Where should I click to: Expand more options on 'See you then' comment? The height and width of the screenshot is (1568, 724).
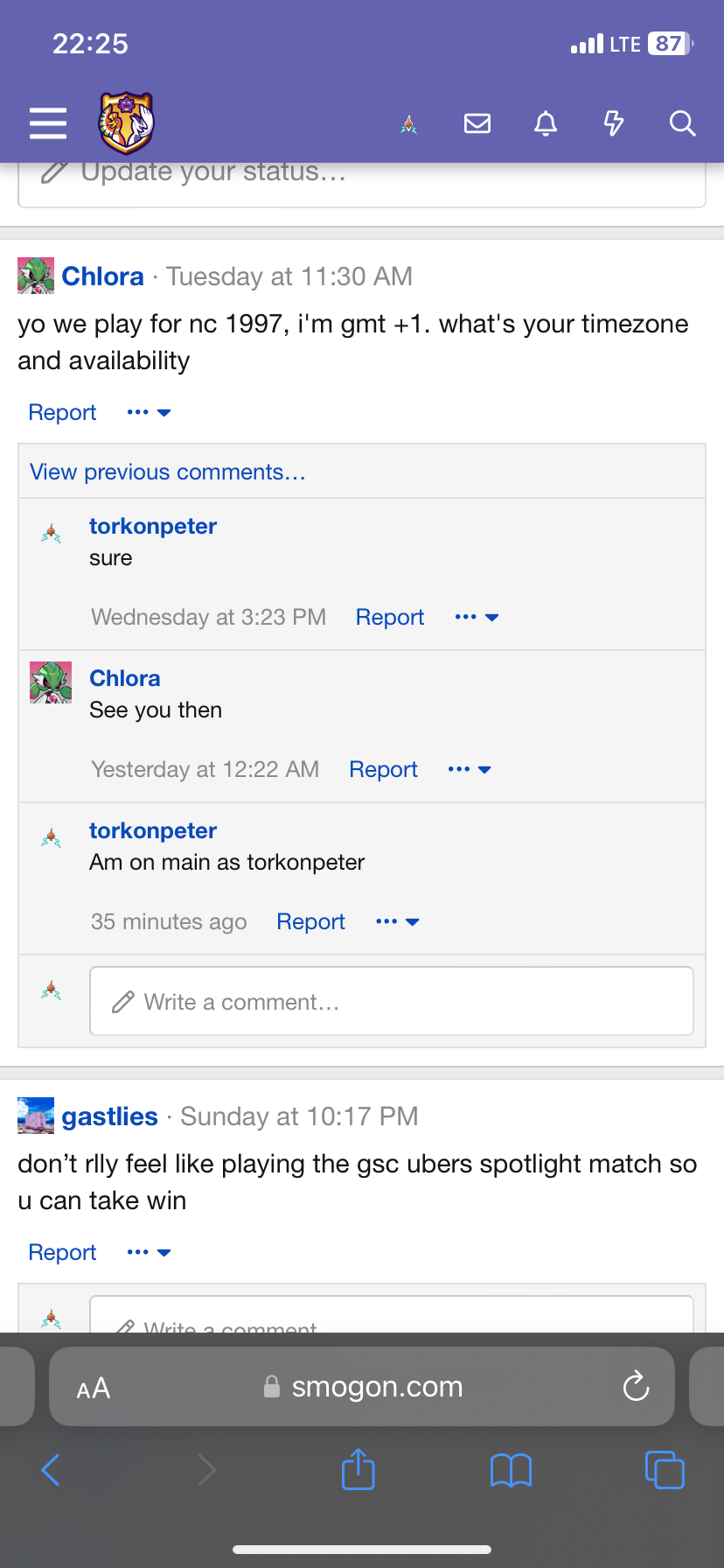(470, 769)
